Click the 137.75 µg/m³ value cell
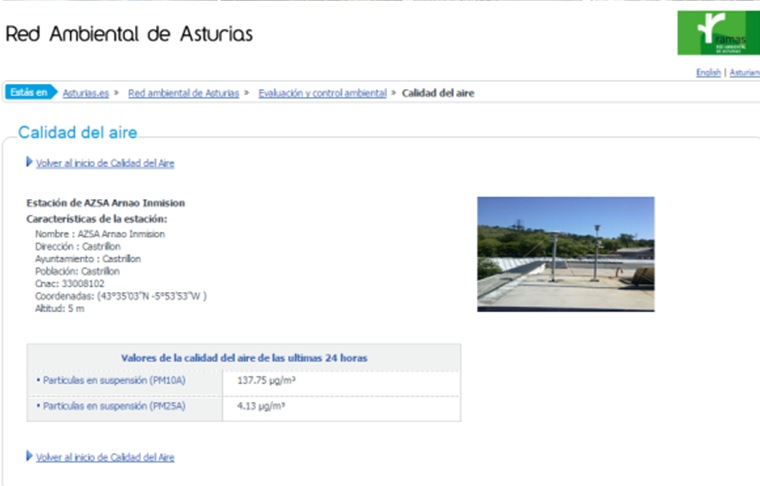The width and height of the screenshot is (760, 486). tap(266, 381)
